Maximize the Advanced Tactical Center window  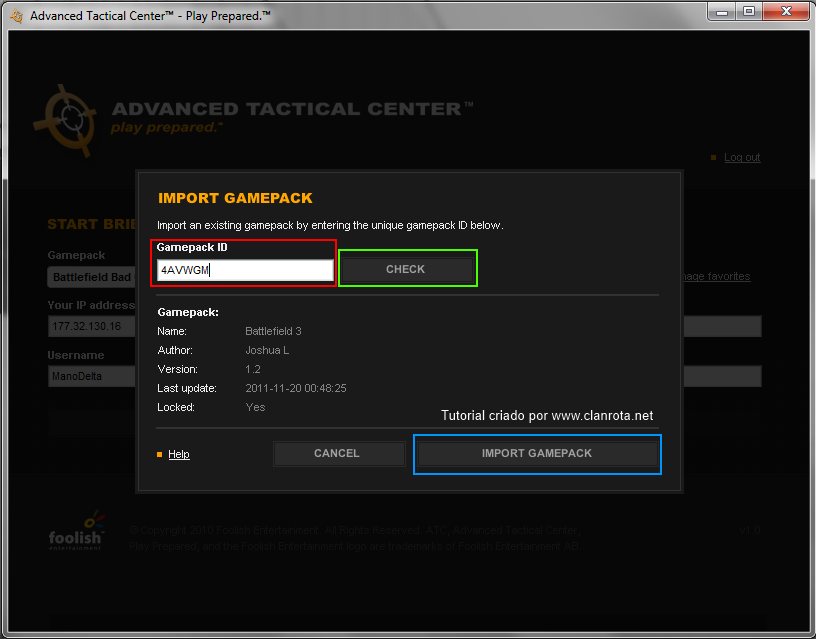tap(748, 11)
